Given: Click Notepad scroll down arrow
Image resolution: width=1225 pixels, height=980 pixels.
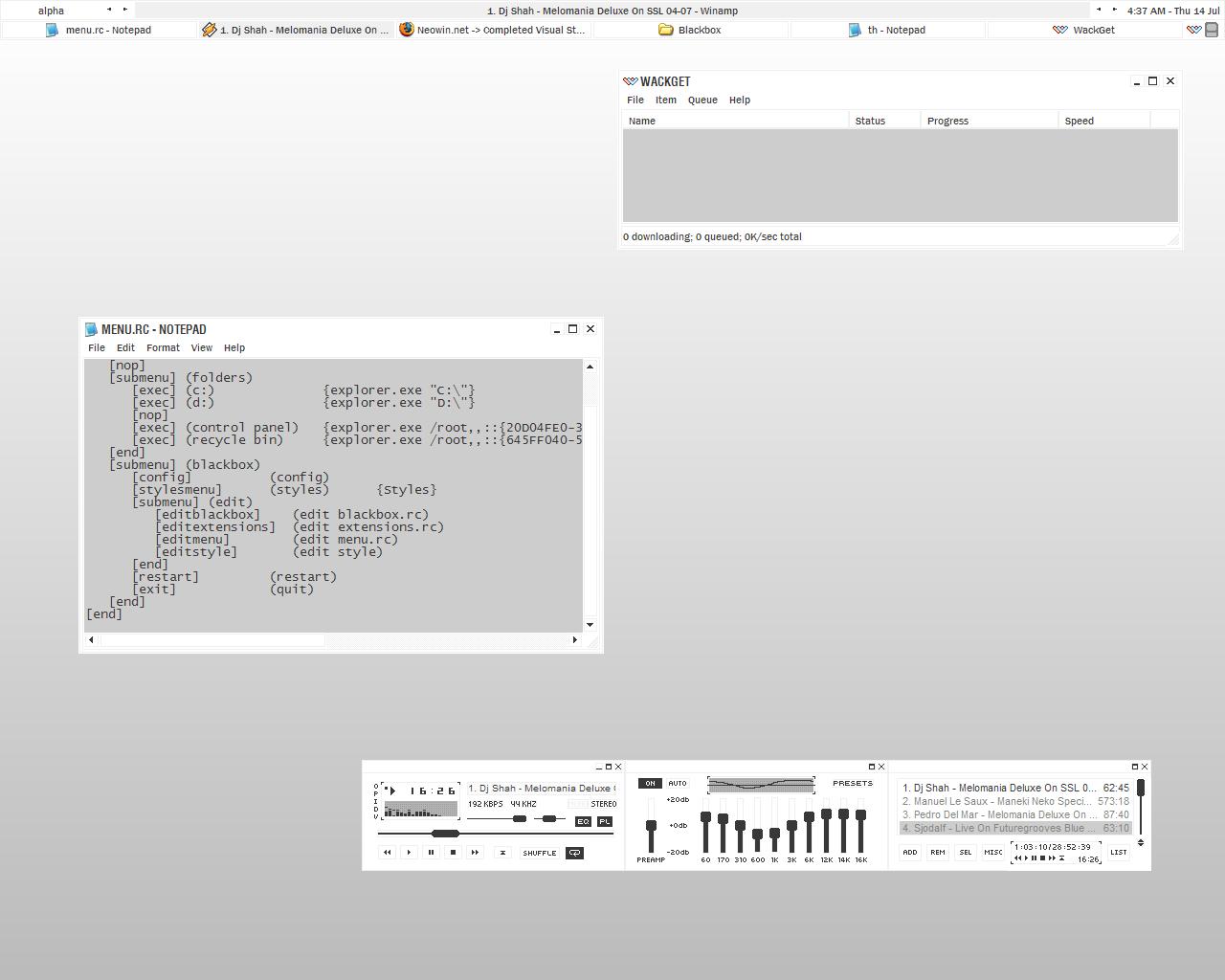Looking at the screenshot, I should click(590, 625).
